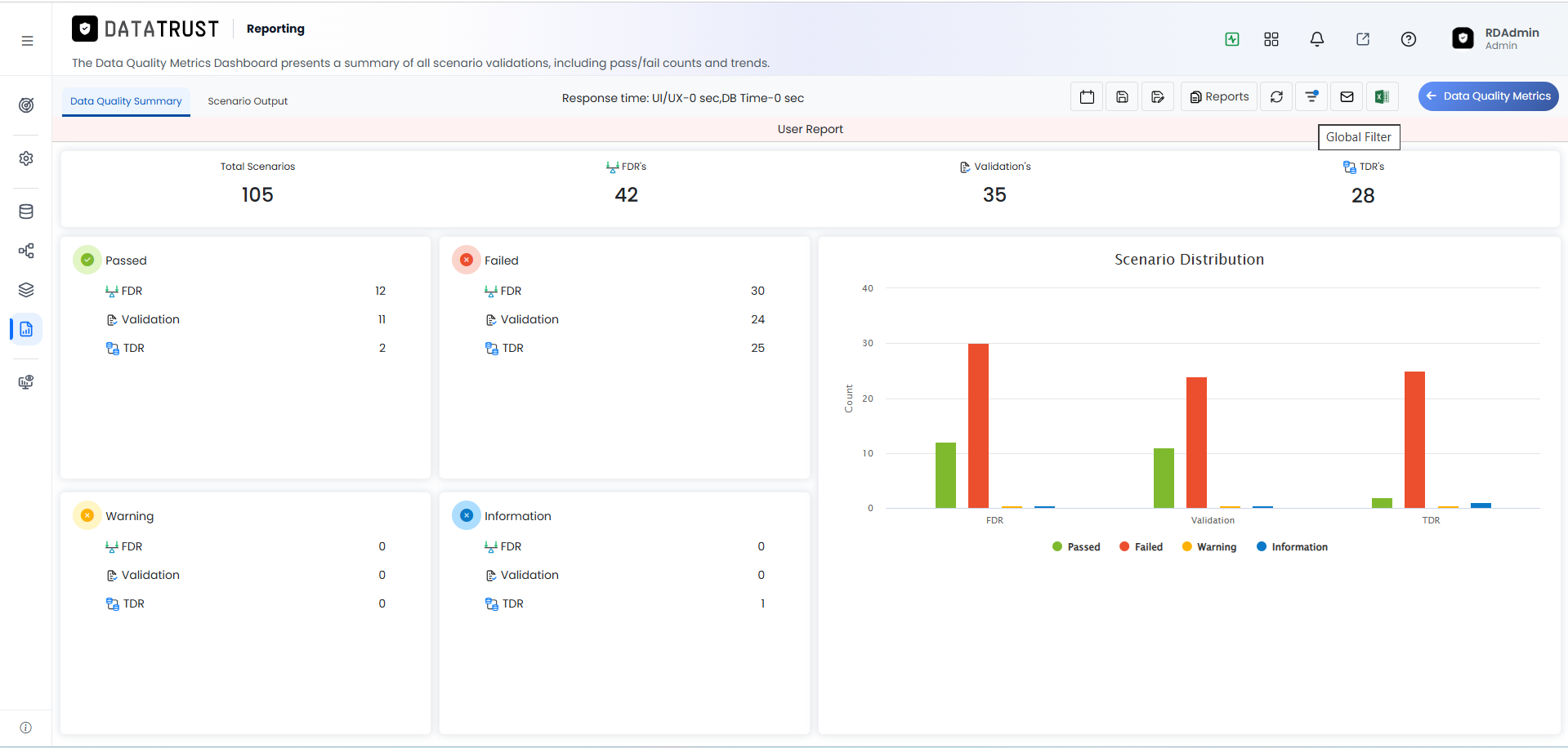The height and width of the screenshot is (748, 1568).
Task: Switch to Scenario Output tab
Action: tap(248, 101)
